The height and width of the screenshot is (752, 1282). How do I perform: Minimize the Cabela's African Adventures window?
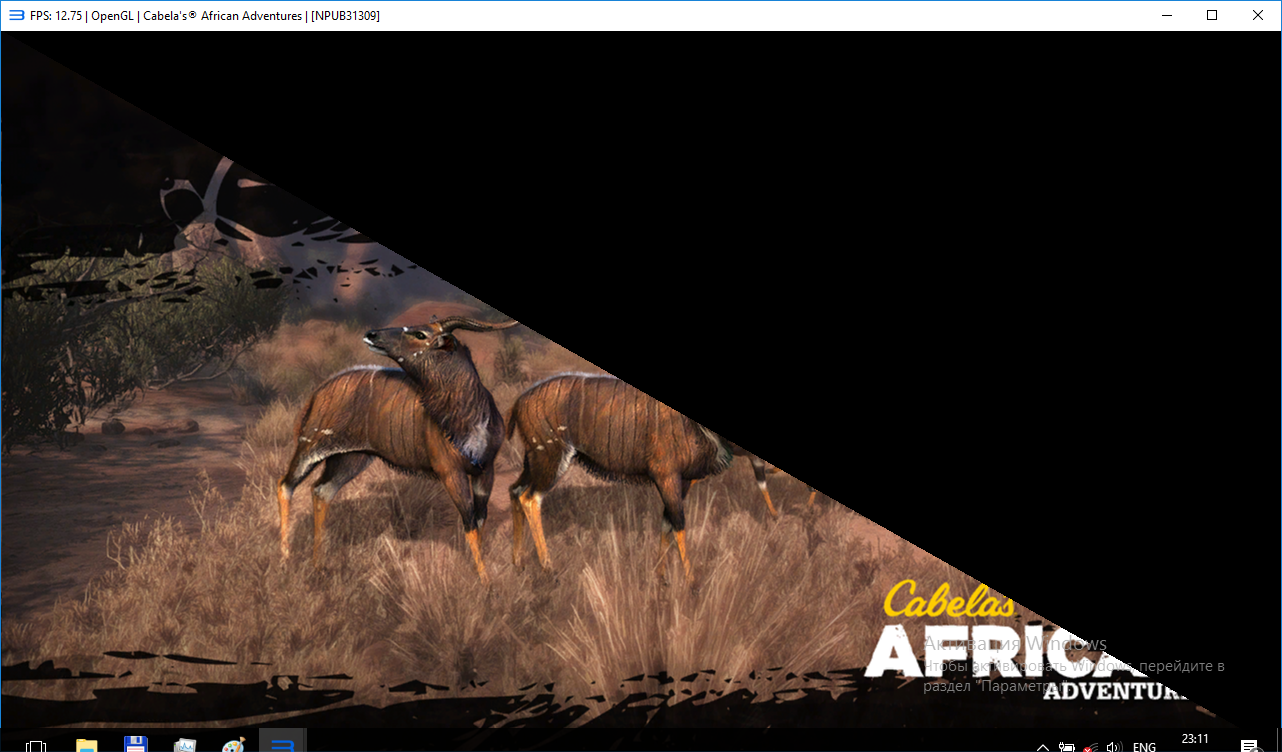coord(1166,15)
